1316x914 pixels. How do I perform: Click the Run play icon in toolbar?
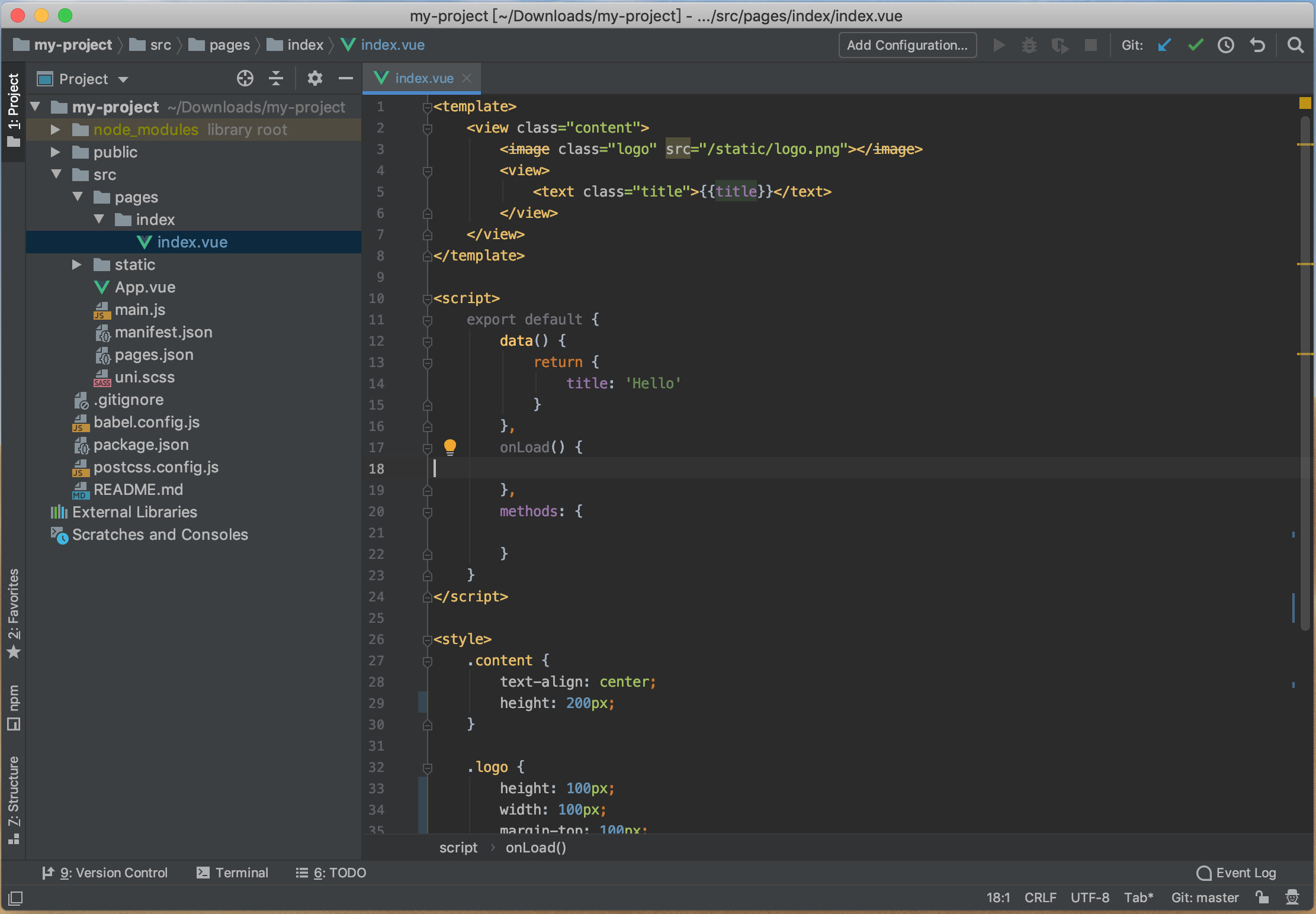click(999, 45)
